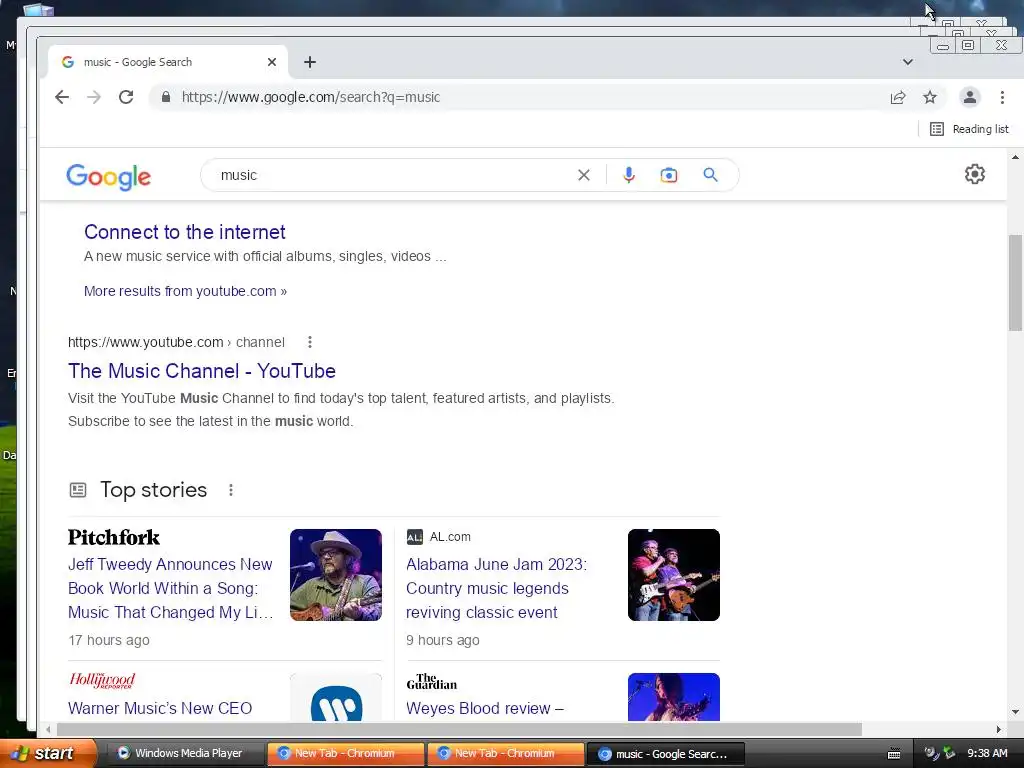Click the vertical scrollbar thumb
This screenshot has width=1024, height=768.
click(1015, 282)
